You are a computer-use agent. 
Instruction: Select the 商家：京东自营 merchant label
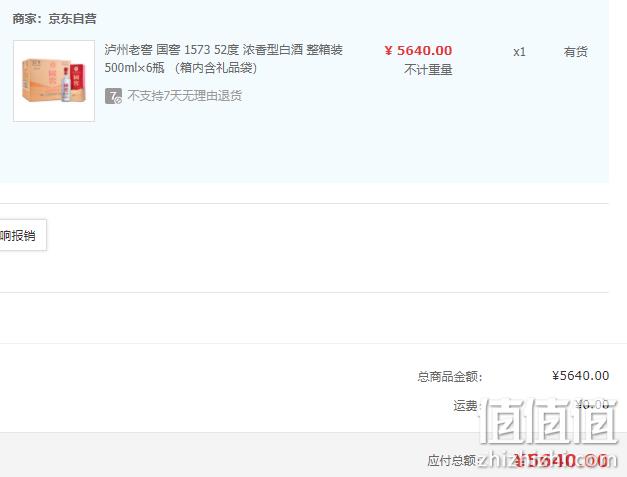click(x=54, y=19)
